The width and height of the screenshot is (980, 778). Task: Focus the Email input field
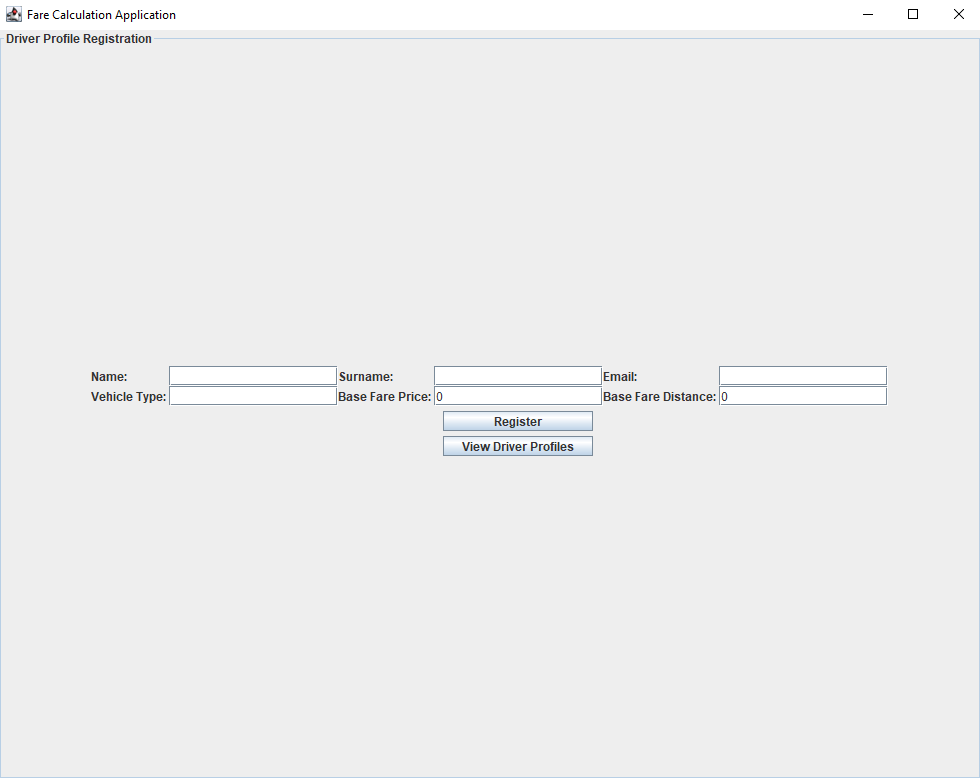[802, 375]
